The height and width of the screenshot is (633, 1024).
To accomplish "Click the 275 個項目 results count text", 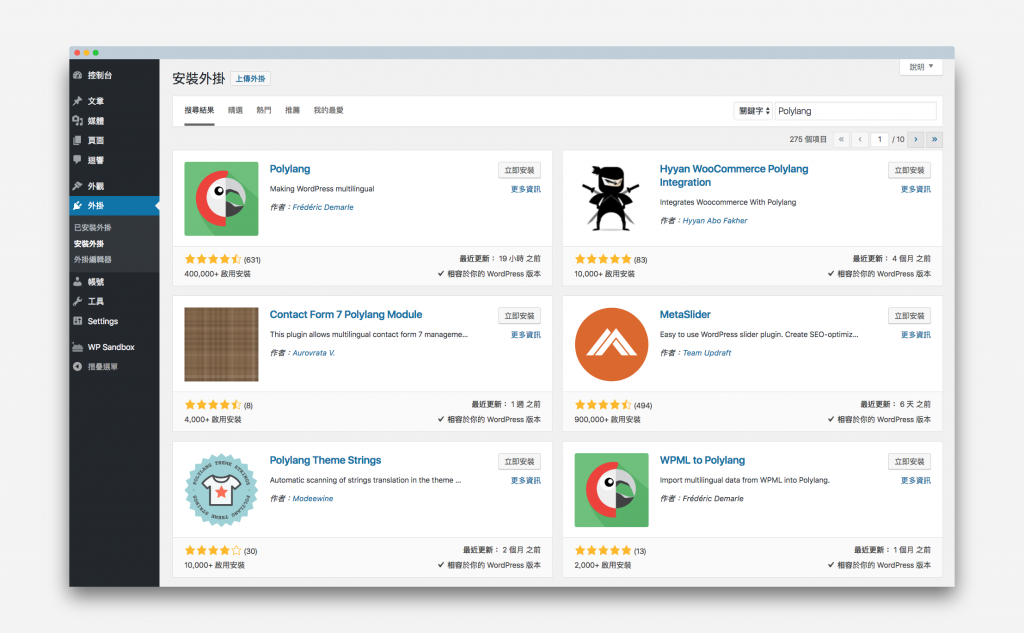I will (808, 140).
